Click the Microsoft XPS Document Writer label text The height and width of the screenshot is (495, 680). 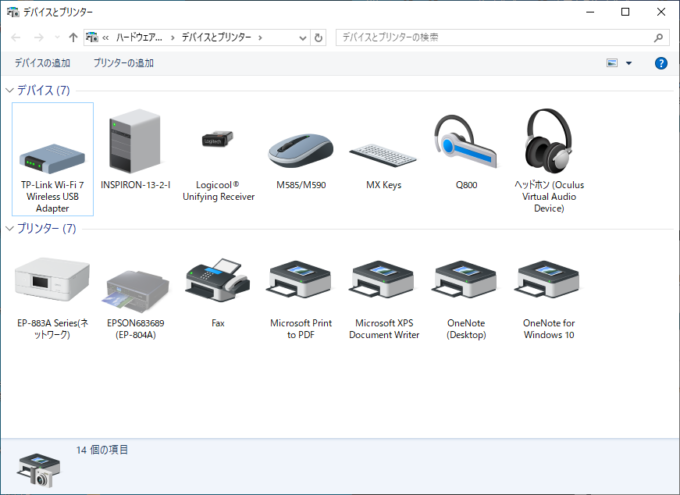click(384, 329)
